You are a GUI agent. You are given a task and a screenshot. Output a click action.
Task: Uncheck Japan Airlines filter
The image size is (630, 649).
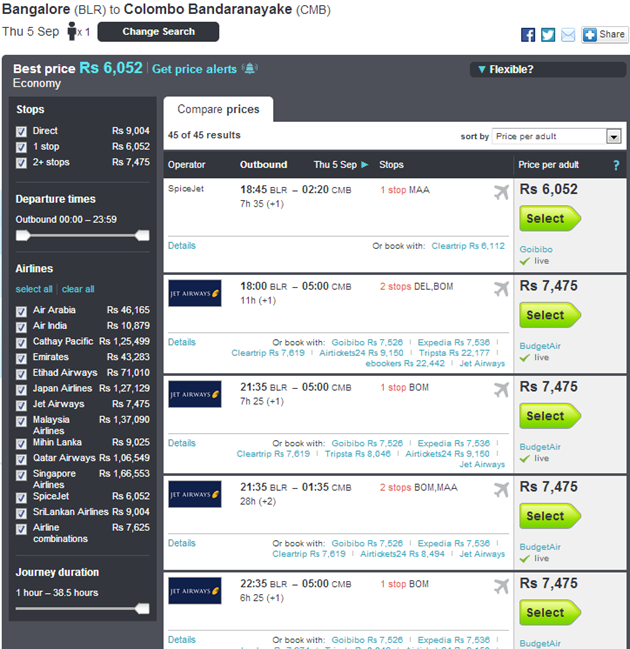(21, 390)
